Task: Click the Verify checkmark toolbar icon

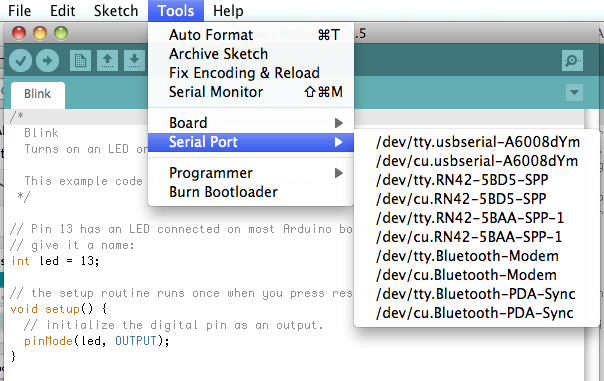Action: [x=20, y=60]
